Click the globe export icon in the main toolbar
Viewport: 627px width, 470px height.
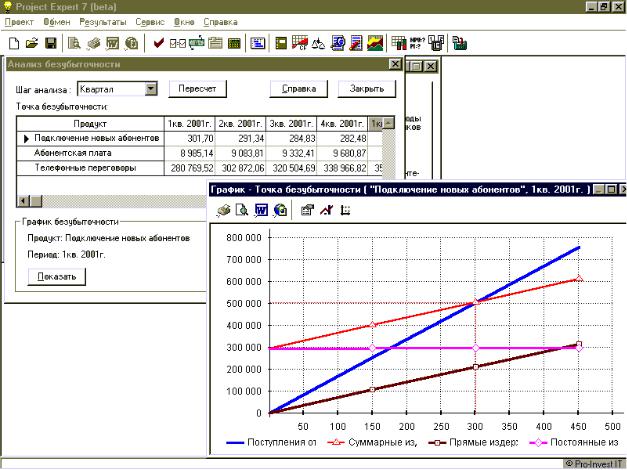coord(131,43)
